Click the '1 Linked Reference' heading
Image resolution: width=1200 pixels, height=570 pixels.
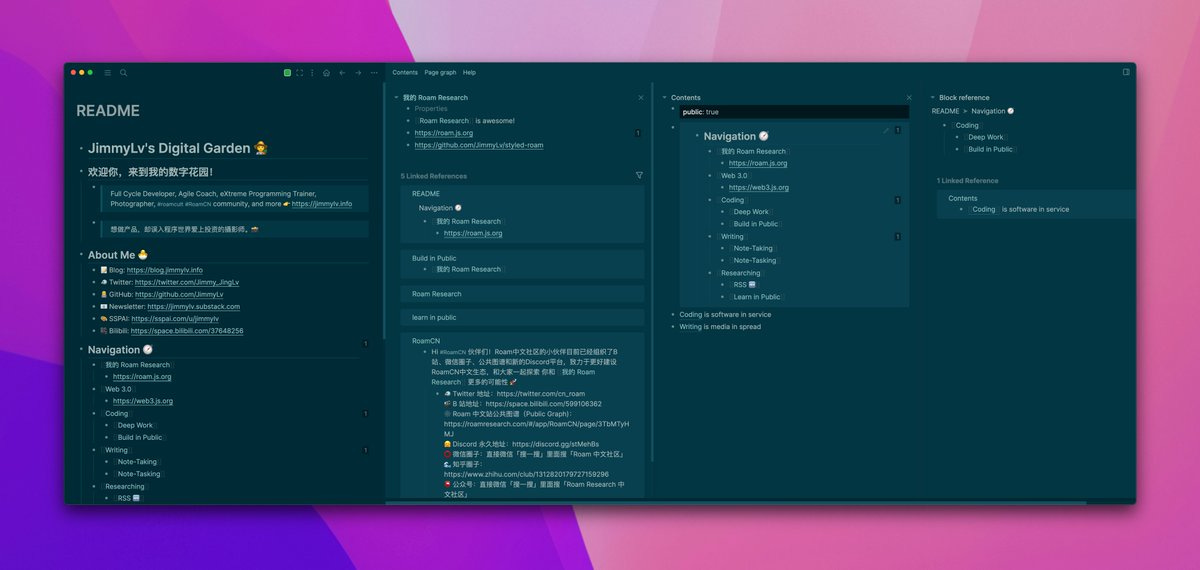[967, 181]
